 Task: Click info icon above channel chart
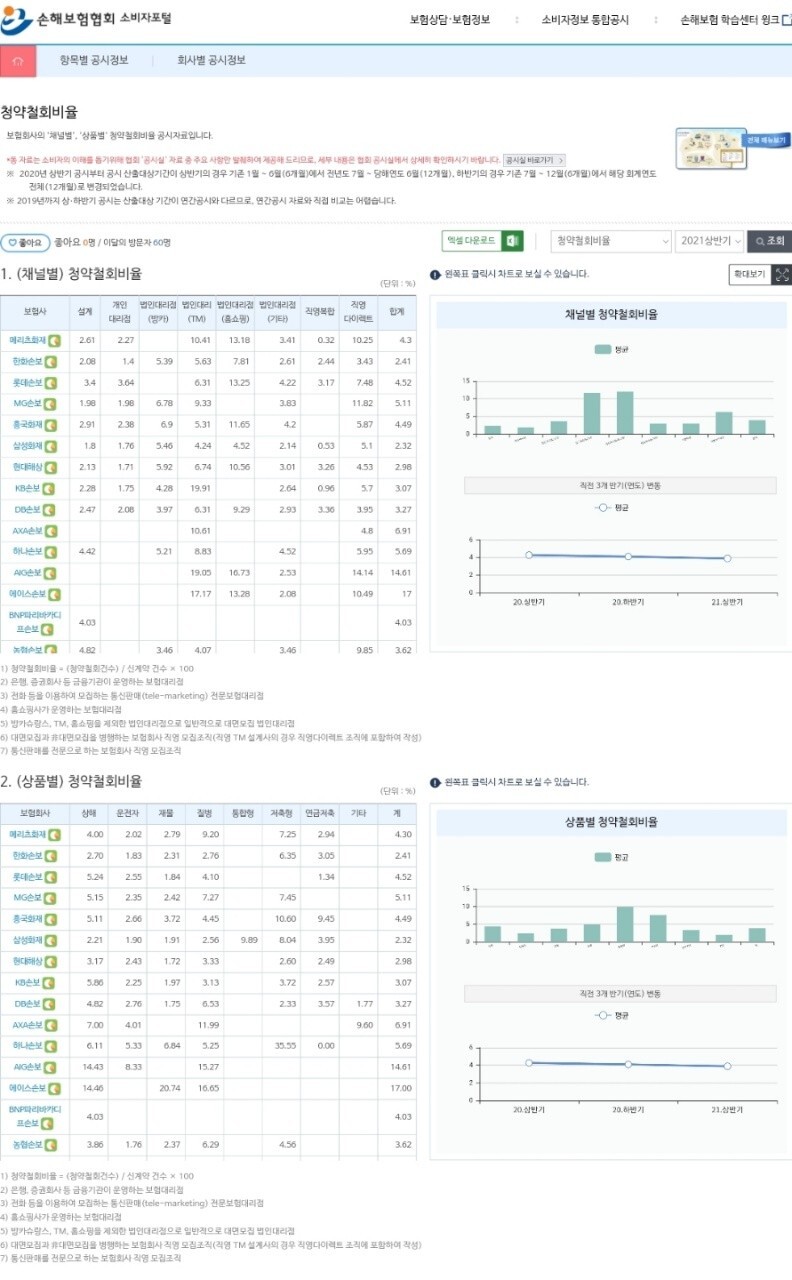[x=435, y=275]
